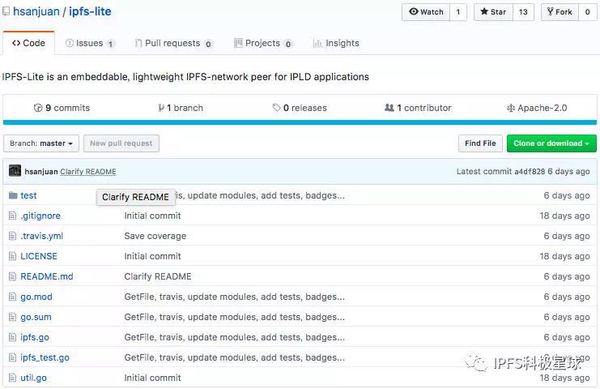Open the ipfs_test.go file

(45, 358)
